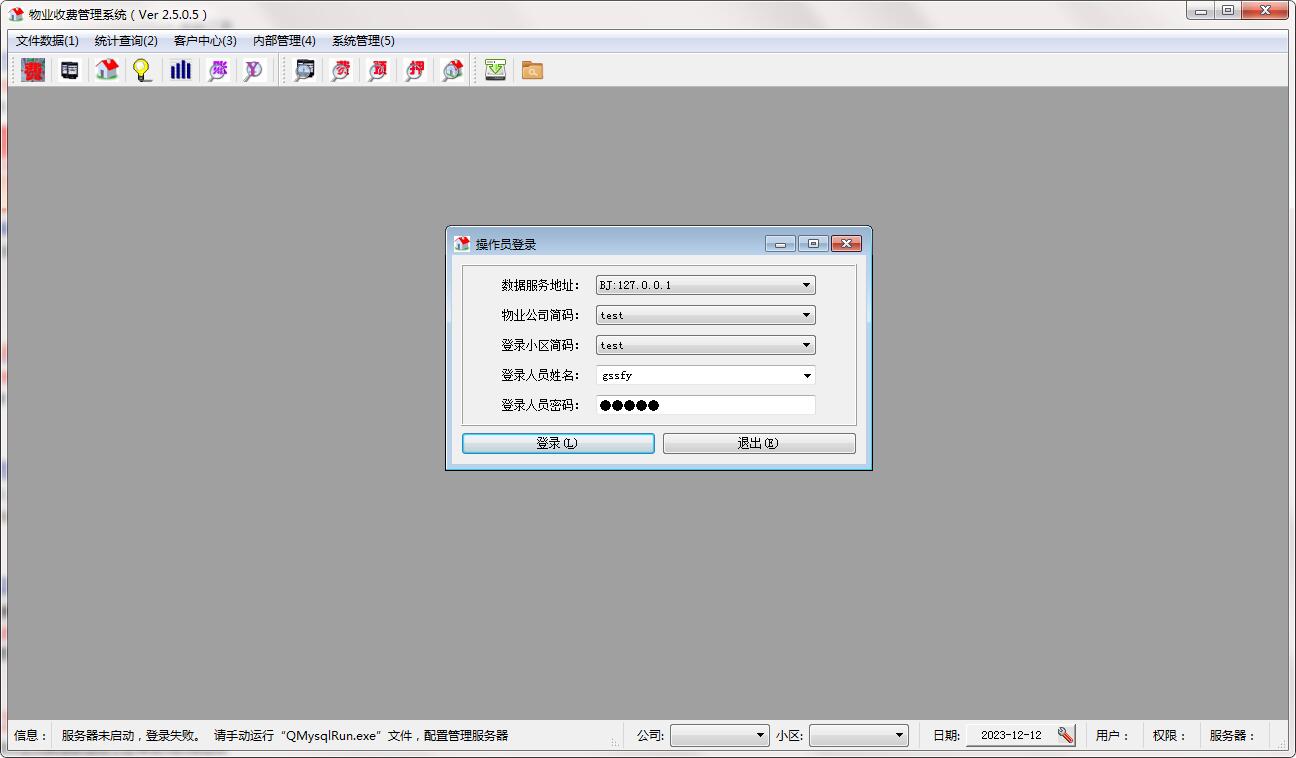
Task: Expand the 登录人员姓名 name dropdown
Action: click(806, 375)
